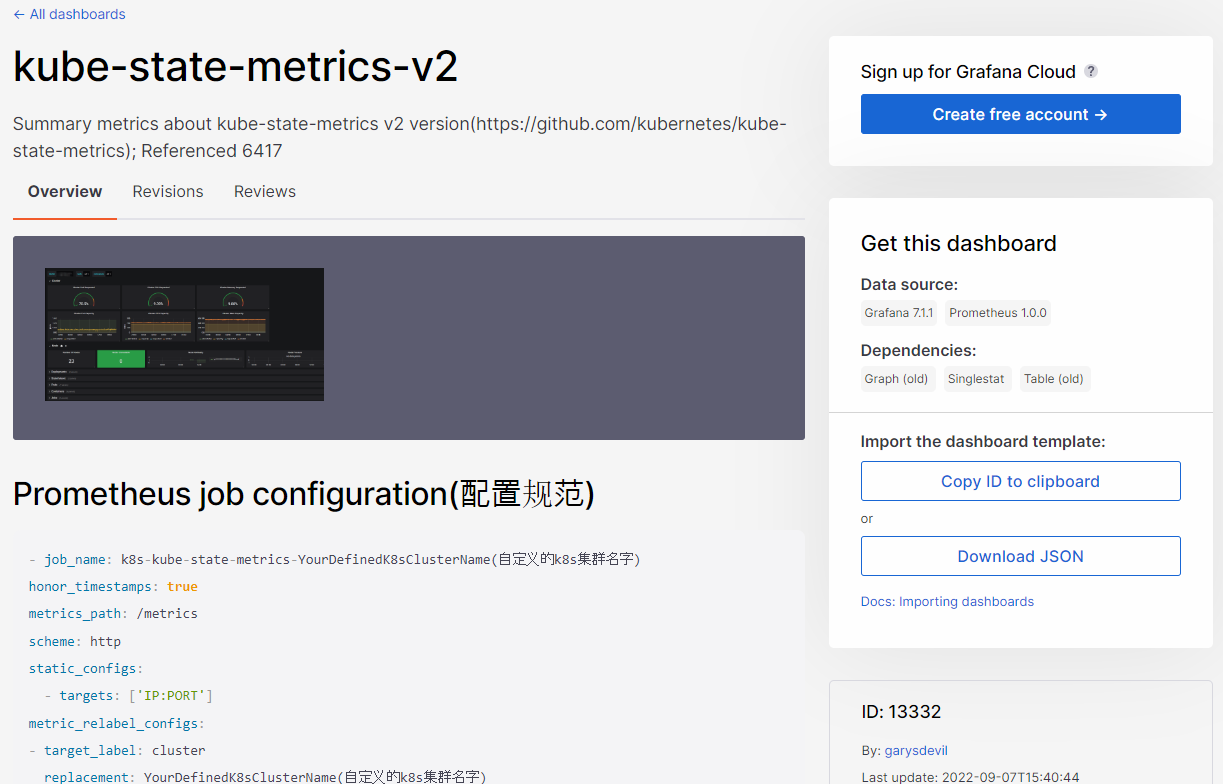Click the scheme: http line
This screenshot has height=784, width=1223.
75,641
